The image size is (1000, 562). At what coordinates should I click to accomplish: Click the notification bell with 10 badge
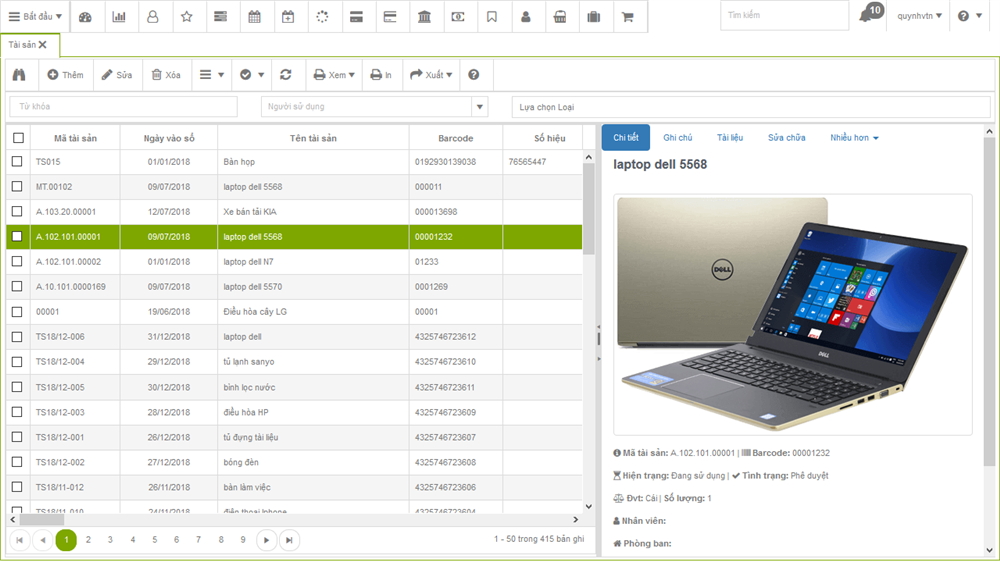tap(871, 13)
